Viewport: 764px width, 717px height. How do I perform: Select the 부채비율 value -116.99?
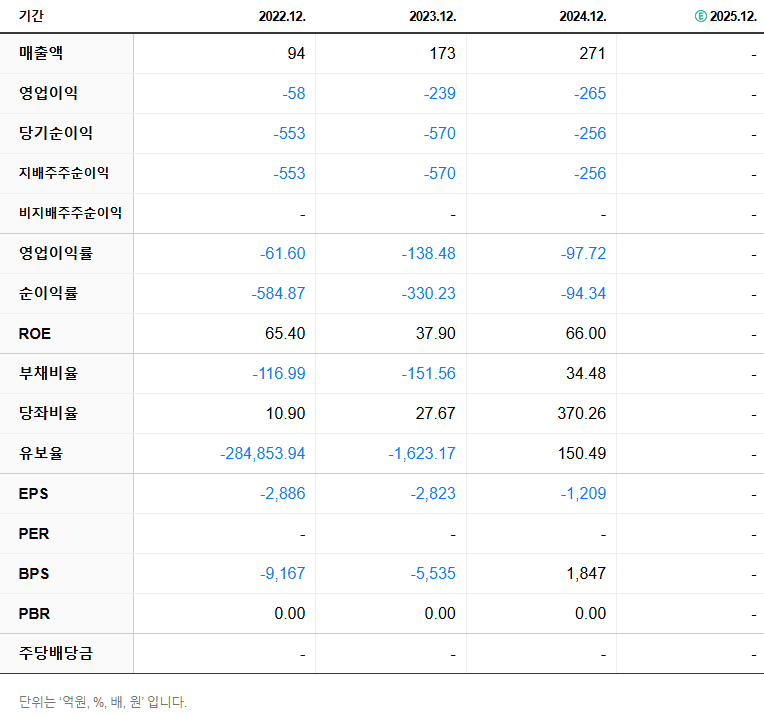[x=279, y=373]
